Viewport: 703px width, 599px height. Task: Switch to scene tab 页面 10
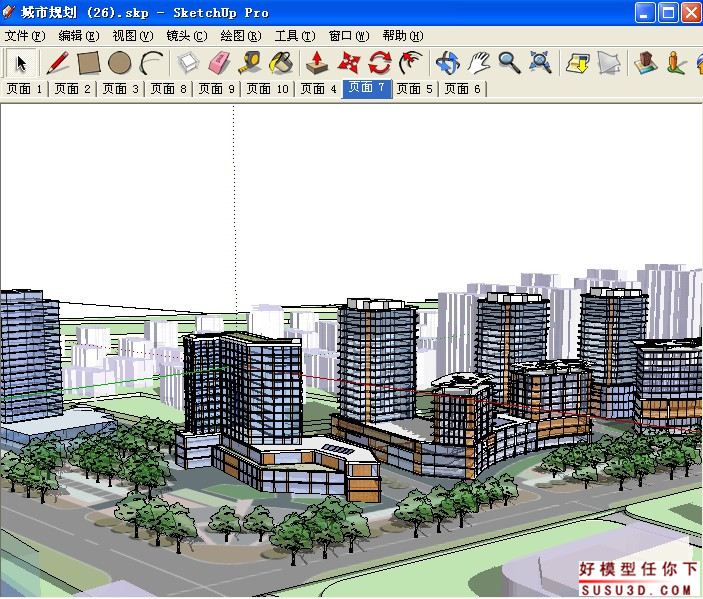click(268, 89)
